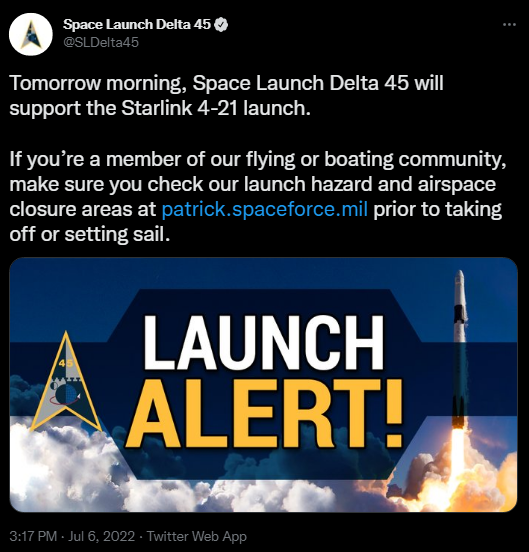Click the white clouds in the banner image
The image size is (529, 552).
tap(63, 468)
